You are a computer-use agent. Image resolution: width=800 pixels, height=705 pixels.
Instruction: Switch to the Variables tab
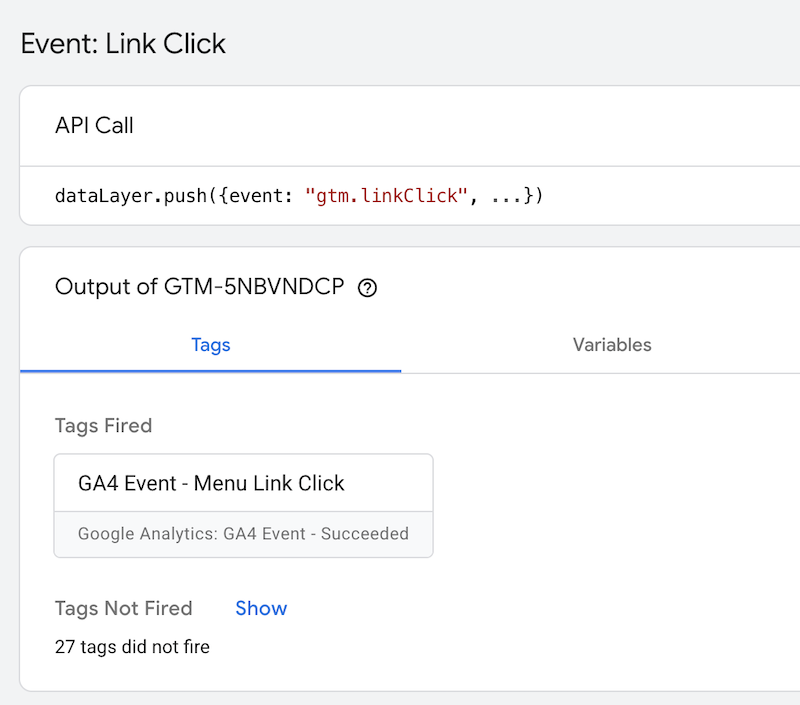point(611,345)
